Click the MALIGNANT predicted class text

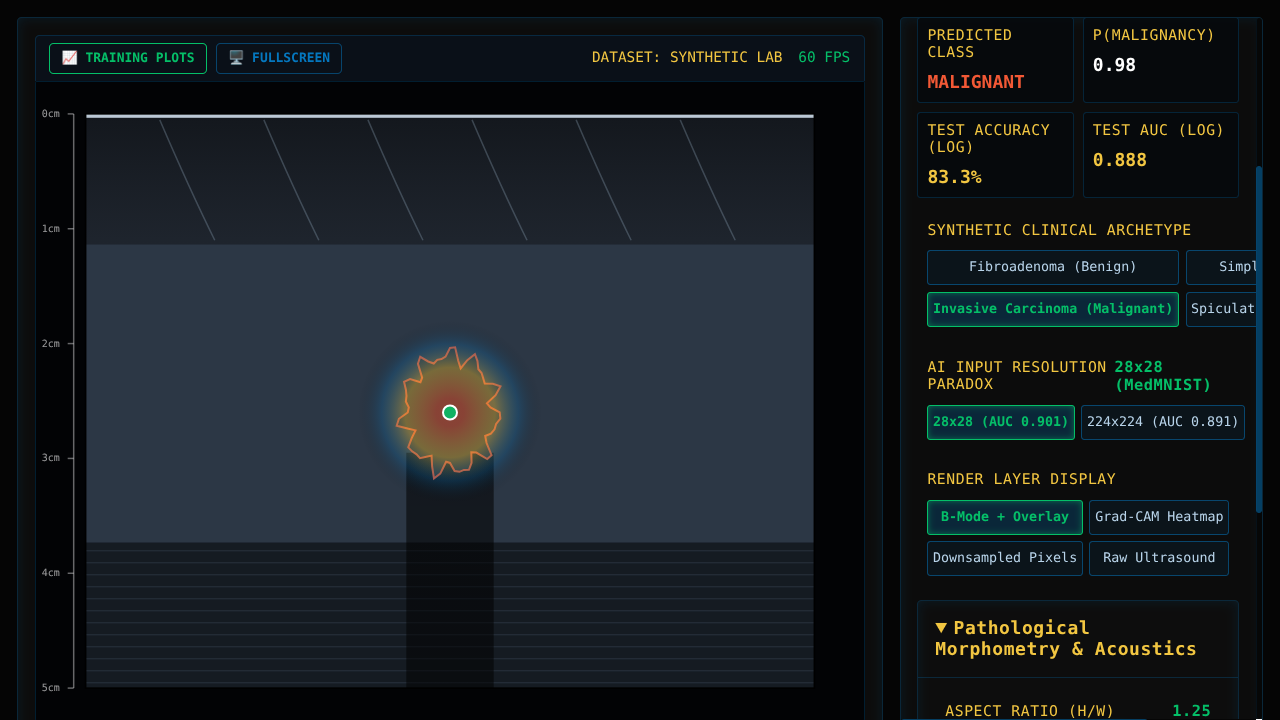tap(976, 82)
